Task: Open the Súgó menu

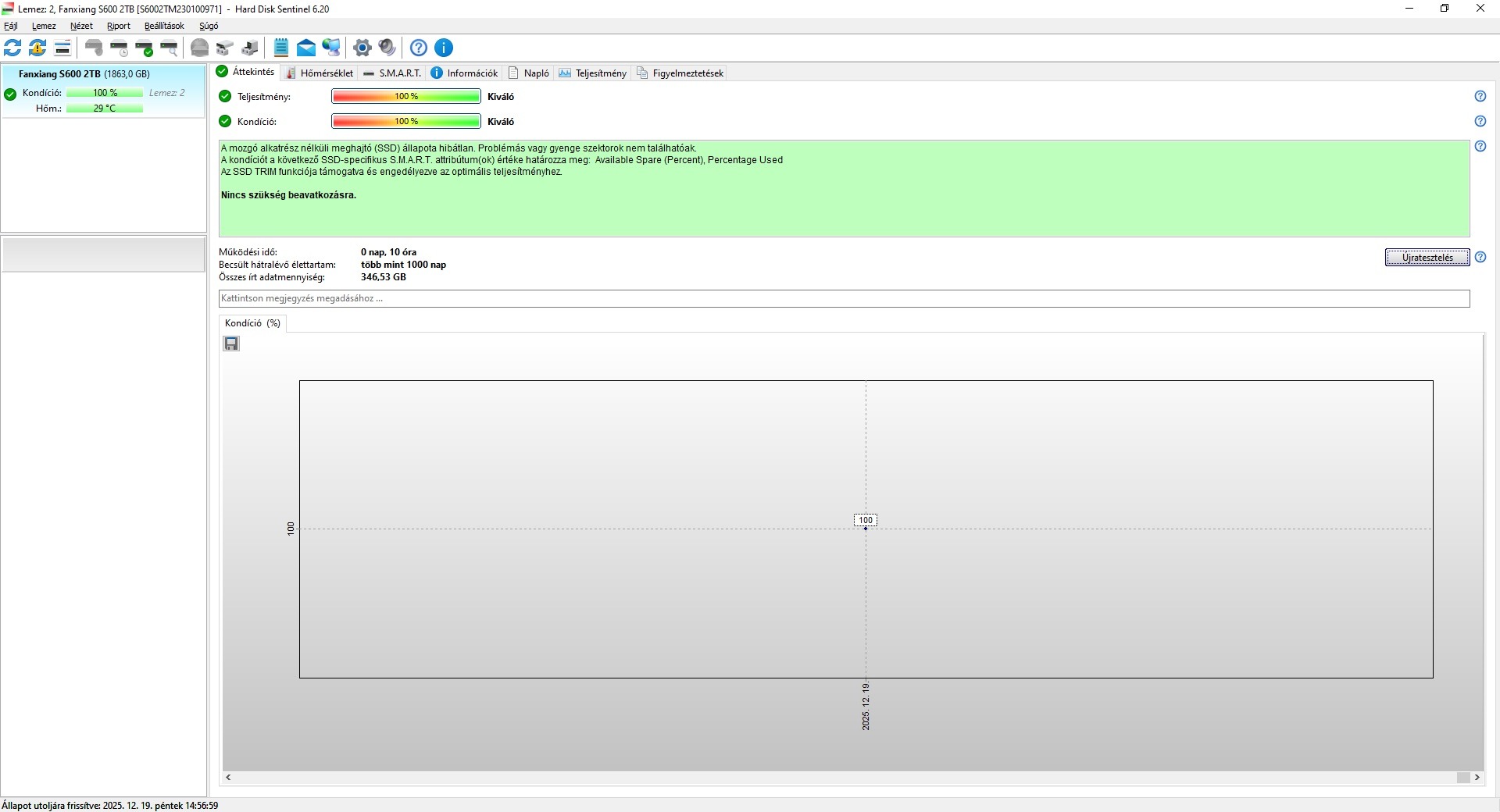Action: [x=209, y=26]
